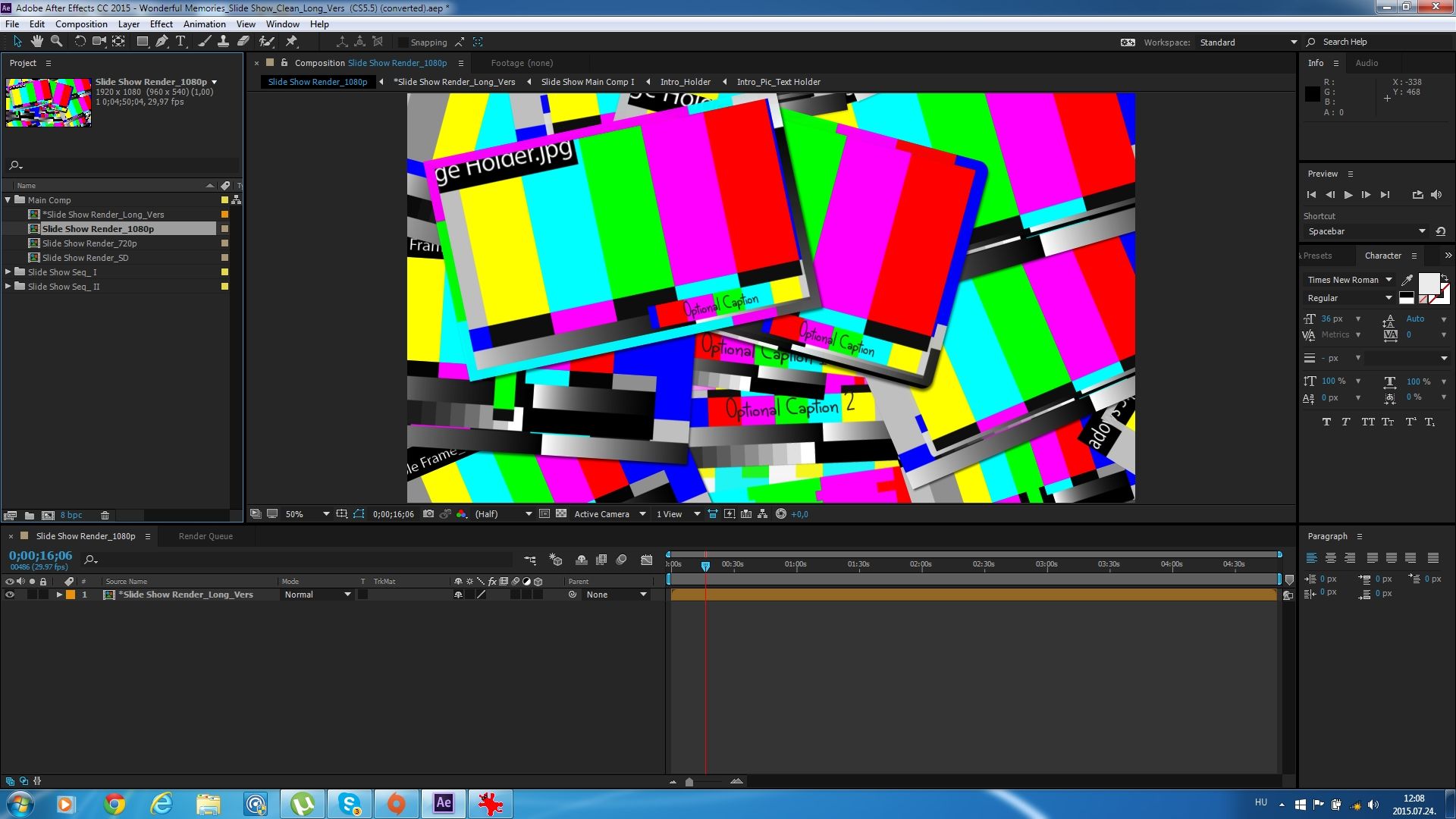Select Slide Show Render_720p composition item
The height and width of the screenshot is (819, 1456).
click(x=89, y=243)
